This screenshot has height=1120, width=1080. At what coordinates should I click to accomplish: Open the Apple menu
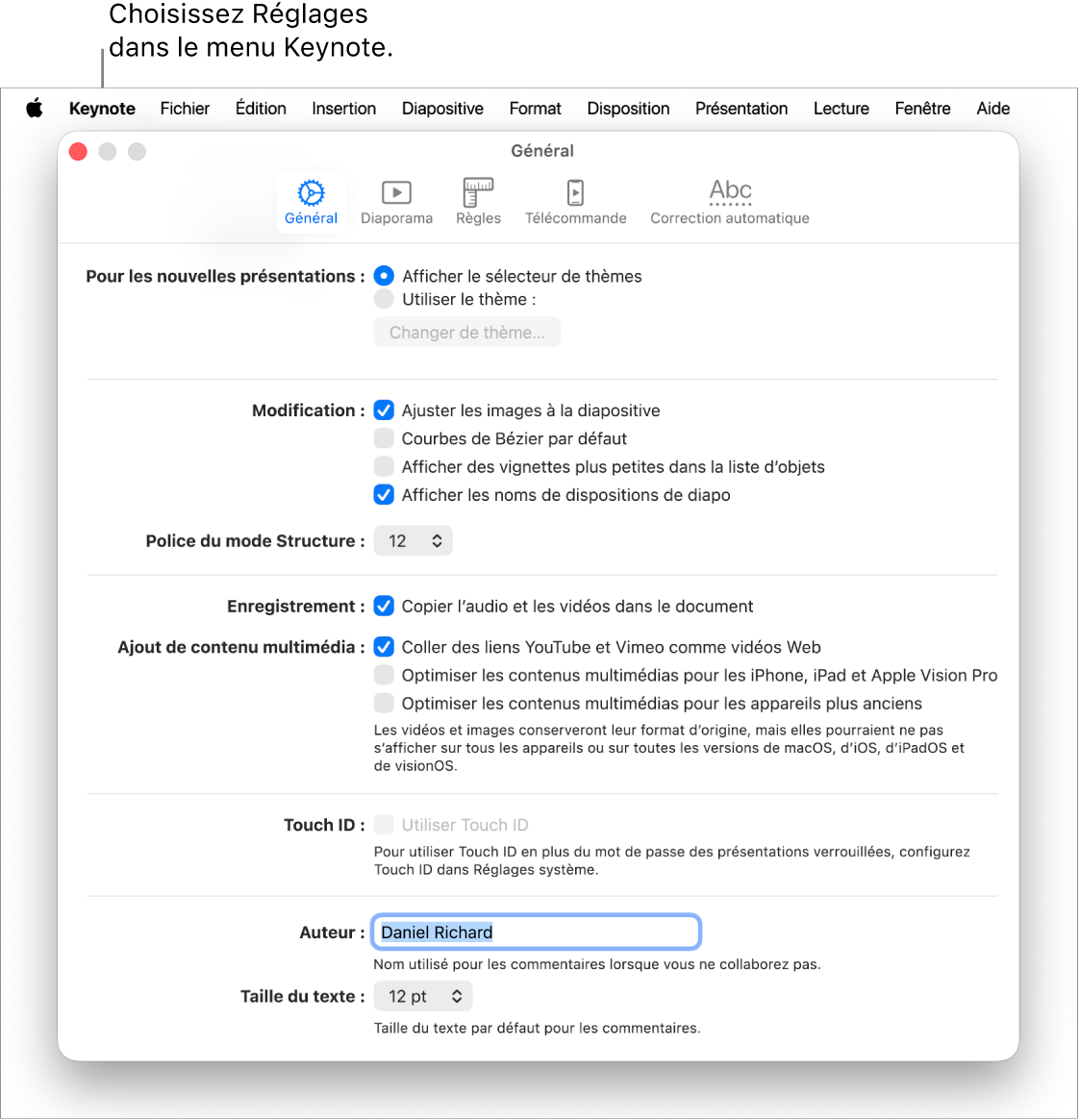35,109
